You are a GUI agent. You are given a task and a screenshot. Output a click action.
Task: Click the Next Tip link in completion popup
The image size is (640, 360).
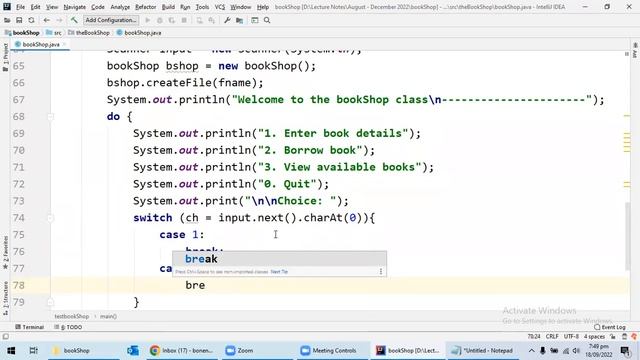click(279, 271)
